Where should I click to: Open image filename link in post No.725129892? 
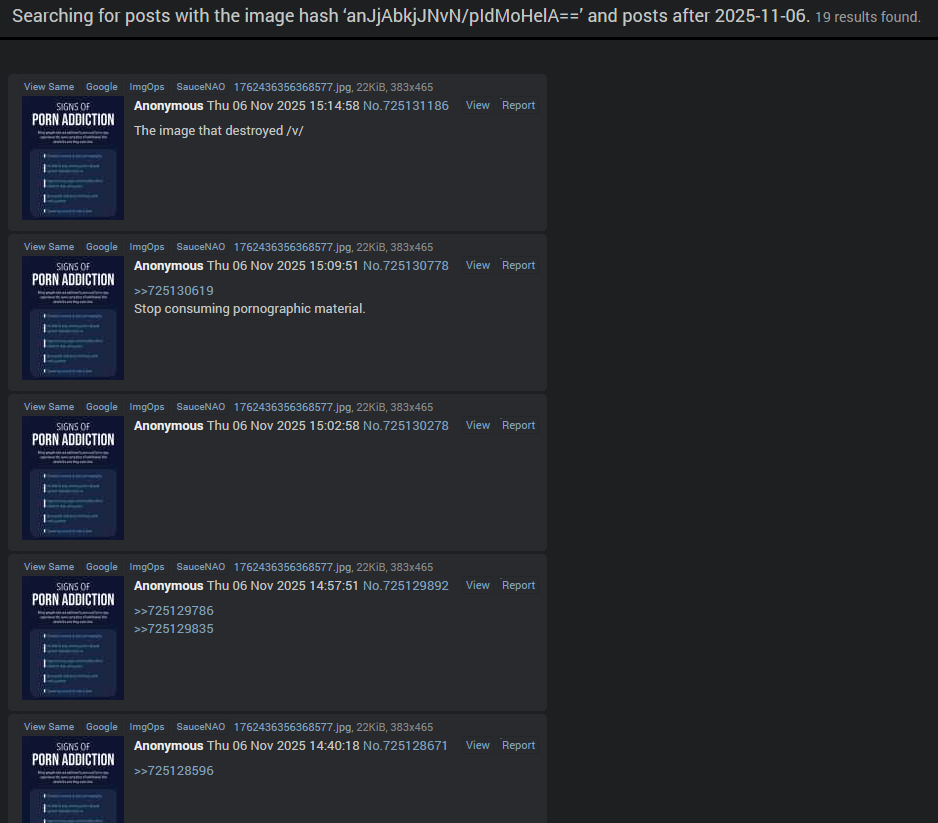(292, 568)
